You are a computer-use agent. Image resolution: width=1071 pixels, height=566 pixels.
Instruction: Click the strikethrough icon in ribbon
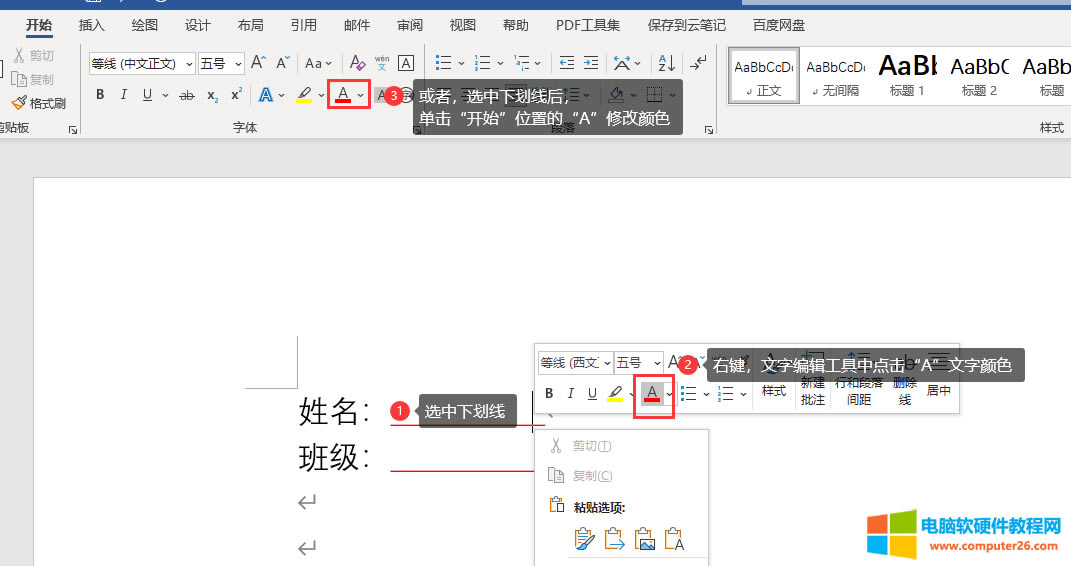pyautogui.click(x=186, y=95)
